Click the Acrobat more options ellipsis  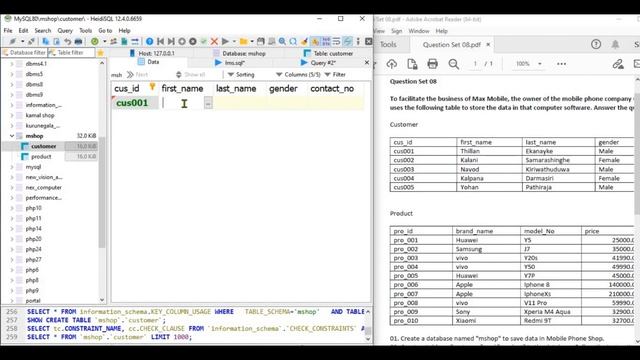point(561,64)
